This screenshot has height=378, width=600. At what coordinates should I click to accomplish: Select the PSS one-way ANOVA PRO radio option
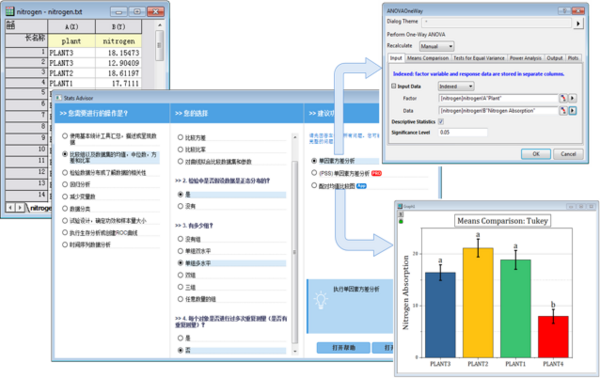click(x=314, y=173)
